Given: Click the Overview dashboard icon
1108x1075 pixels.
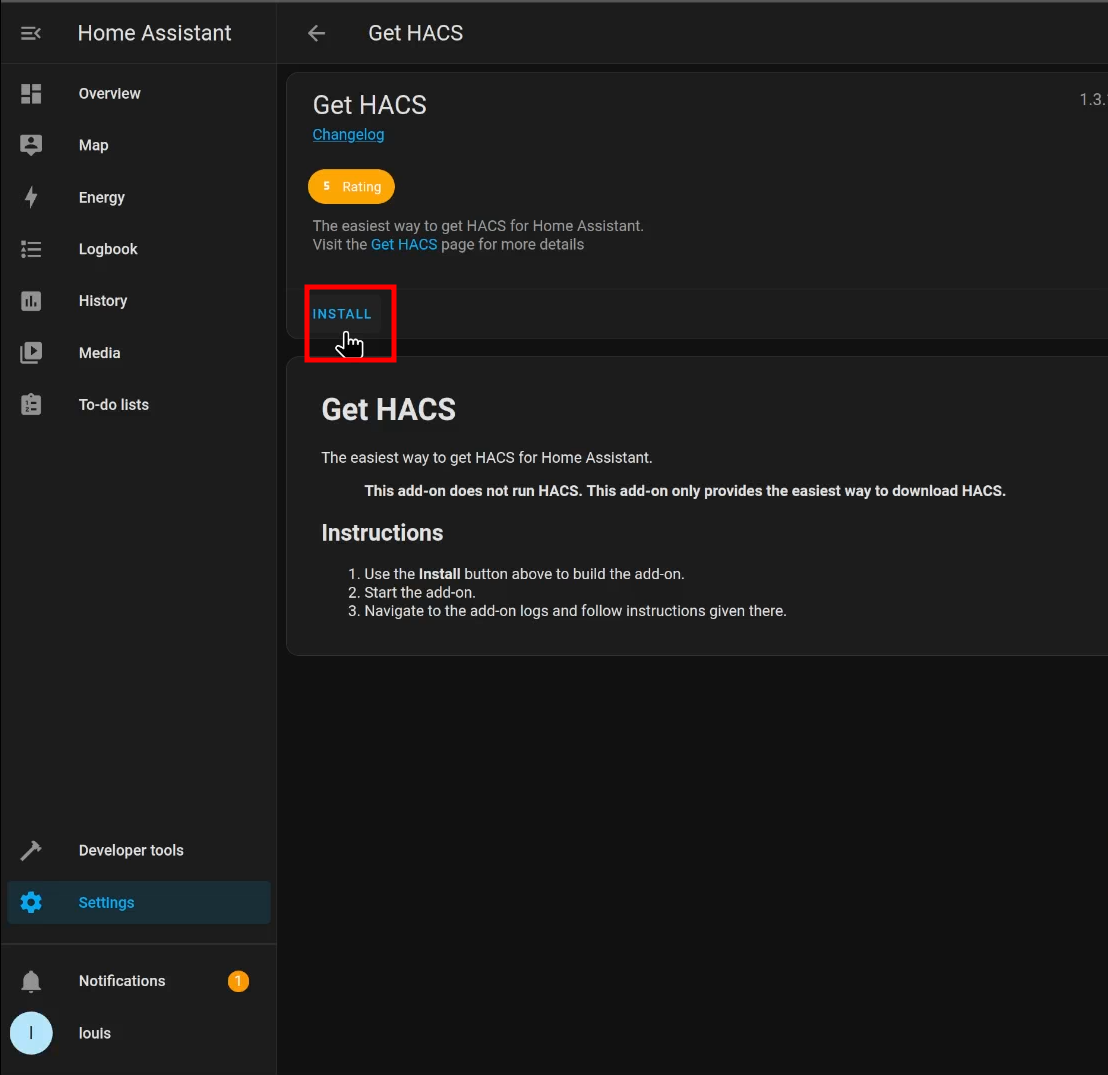Looking at the screenshot, I should click(31, 93).
